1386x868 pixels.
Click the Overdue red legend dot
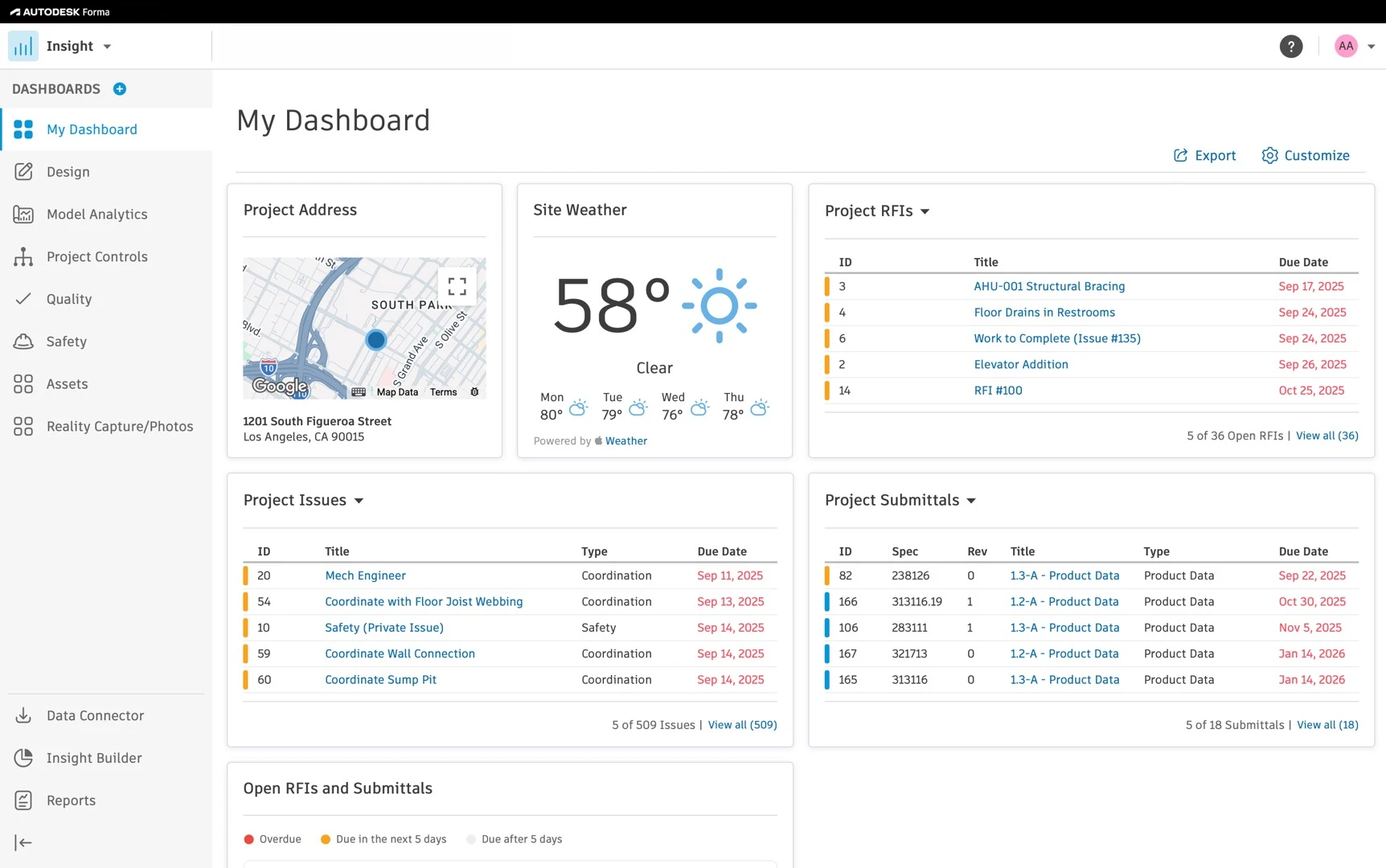[x=248, y=839]
